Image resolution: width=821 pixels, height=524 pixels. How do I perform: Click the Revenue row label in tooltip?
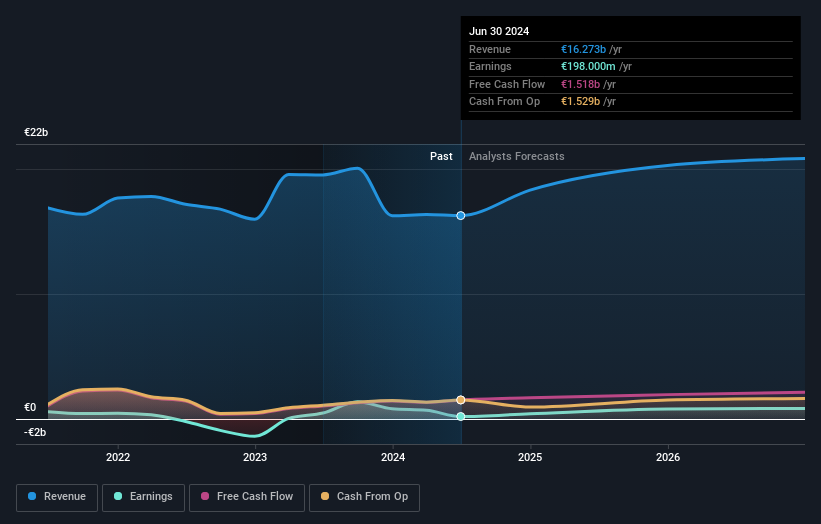490,49
